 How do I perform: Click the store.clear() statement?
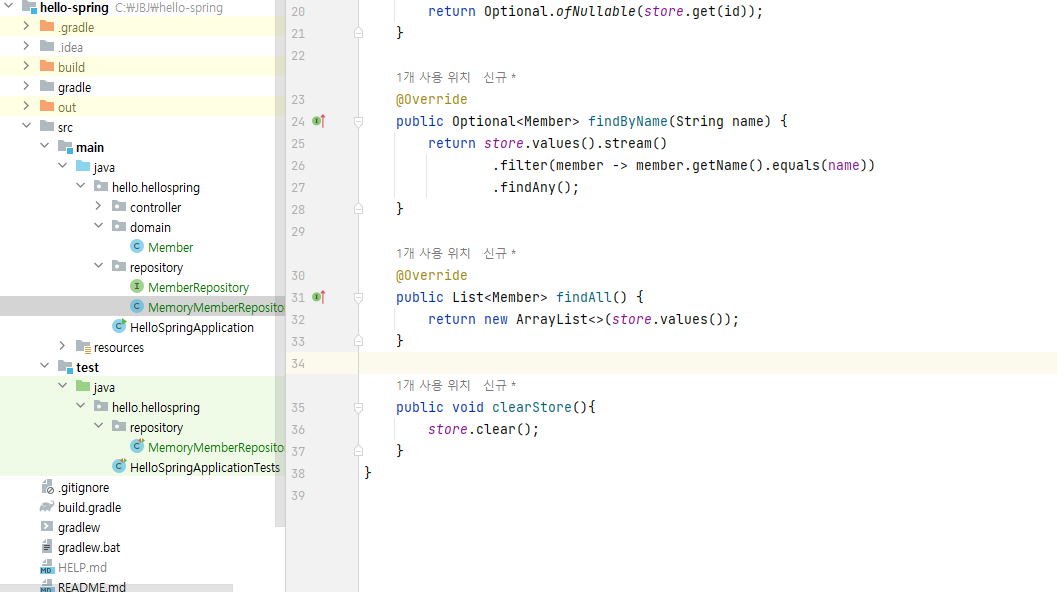tap(483, 430)
